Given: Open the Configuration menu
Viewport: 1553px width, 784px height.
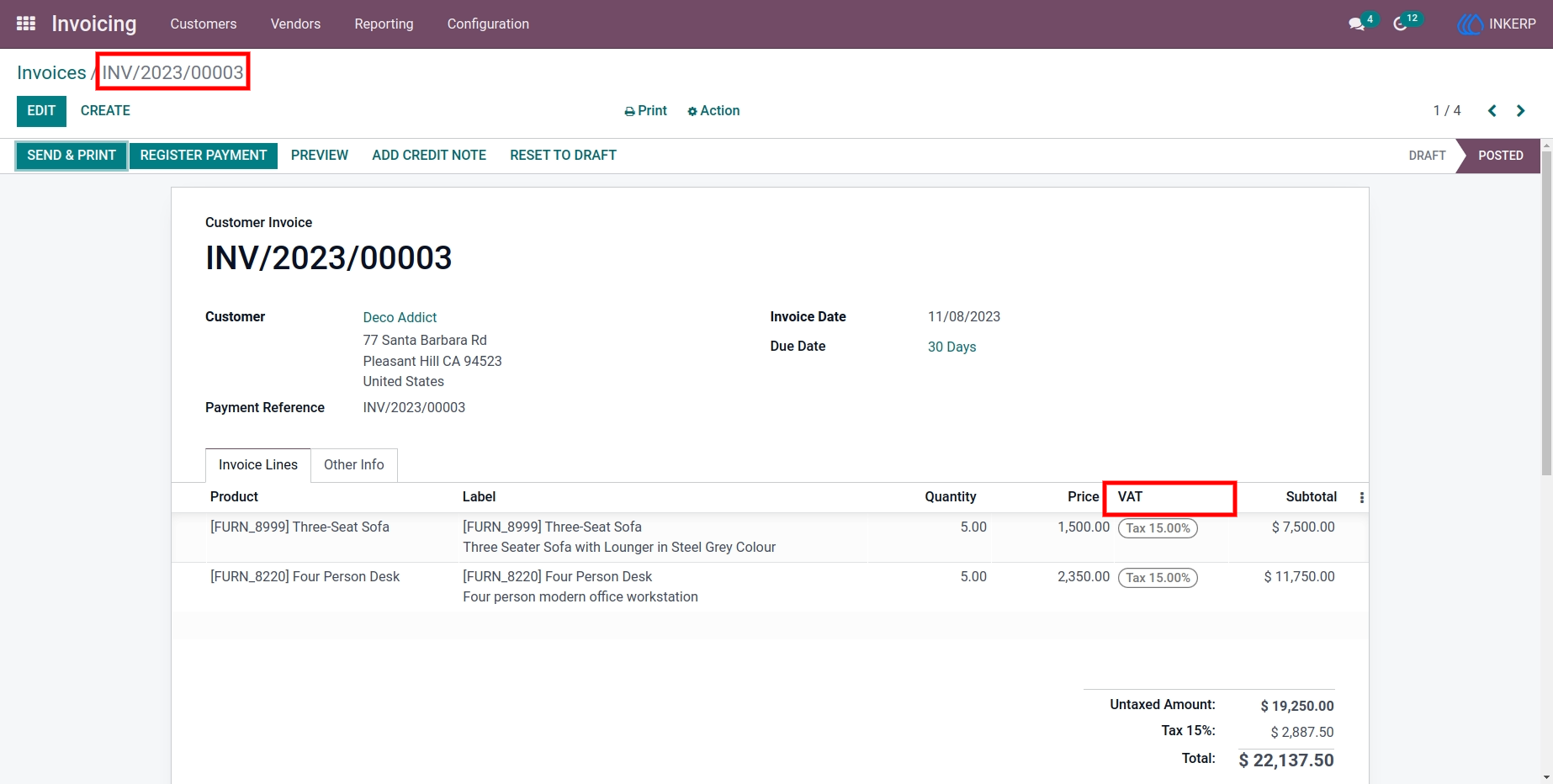Looking at the screenshot, I should pos(488,24).
